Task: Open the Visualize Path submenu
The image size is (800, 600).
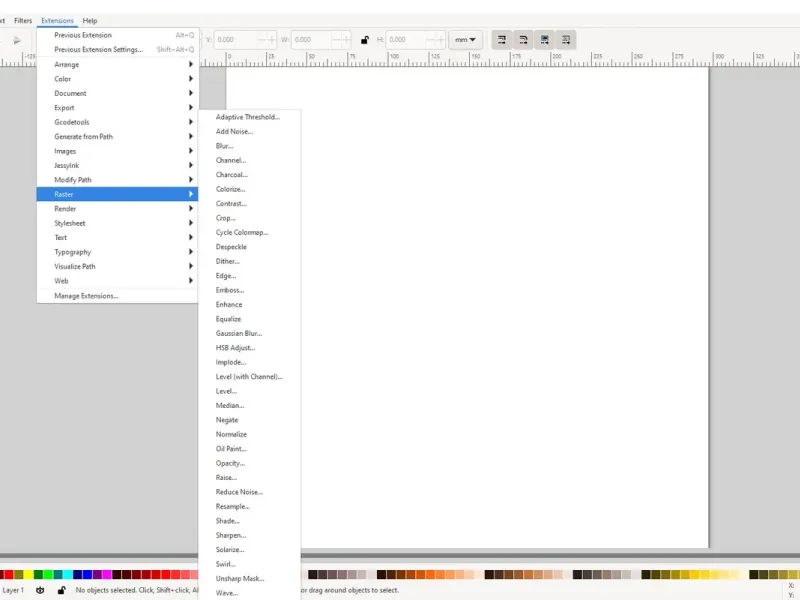Action: point(117,266)
